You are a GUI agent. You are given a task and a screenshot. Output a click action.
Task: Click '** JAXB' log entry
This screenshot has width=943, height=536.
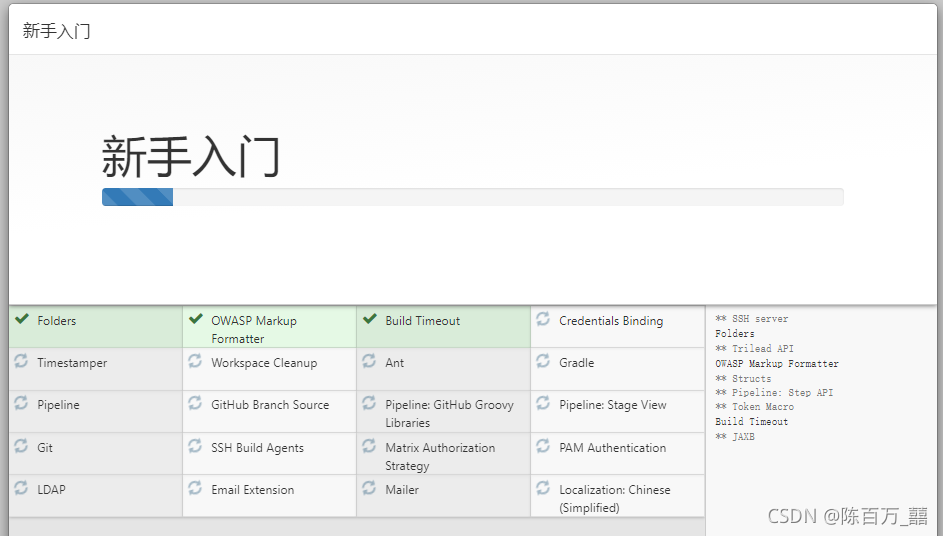(734, 437)
